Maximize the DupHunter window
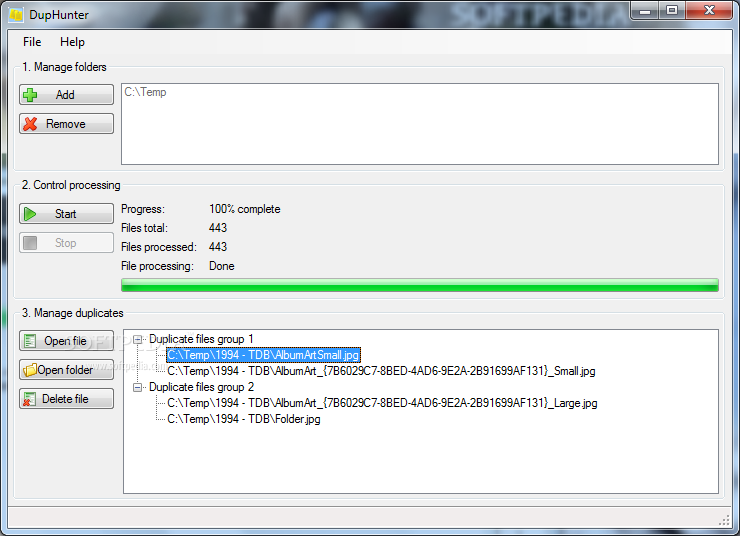This screenshot has width=740, height=536. 672,10
